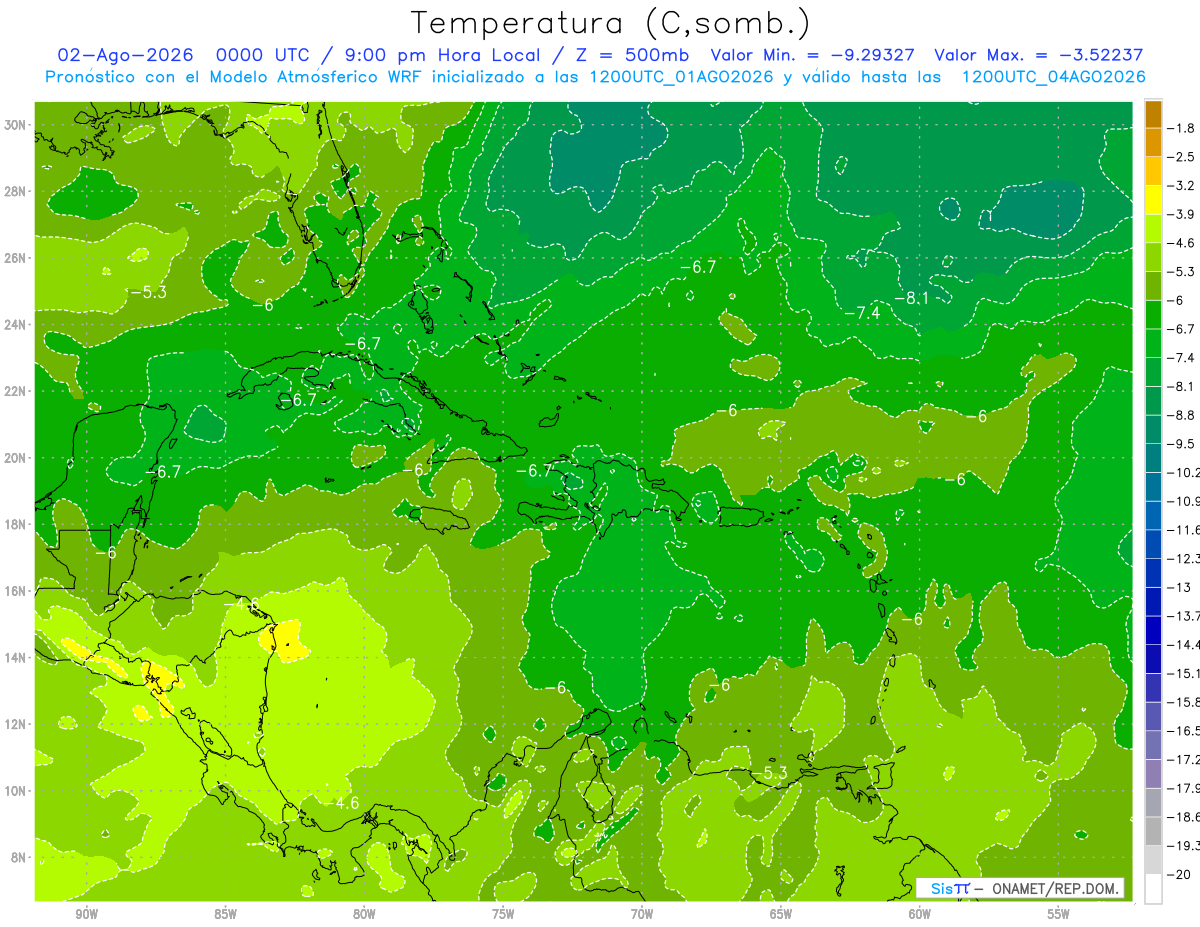Screen dimensions: 1200x927
Task: Click the 'Valor Min. = -9.29327' text
Action: pyautogui.click(x=814, y=55)
